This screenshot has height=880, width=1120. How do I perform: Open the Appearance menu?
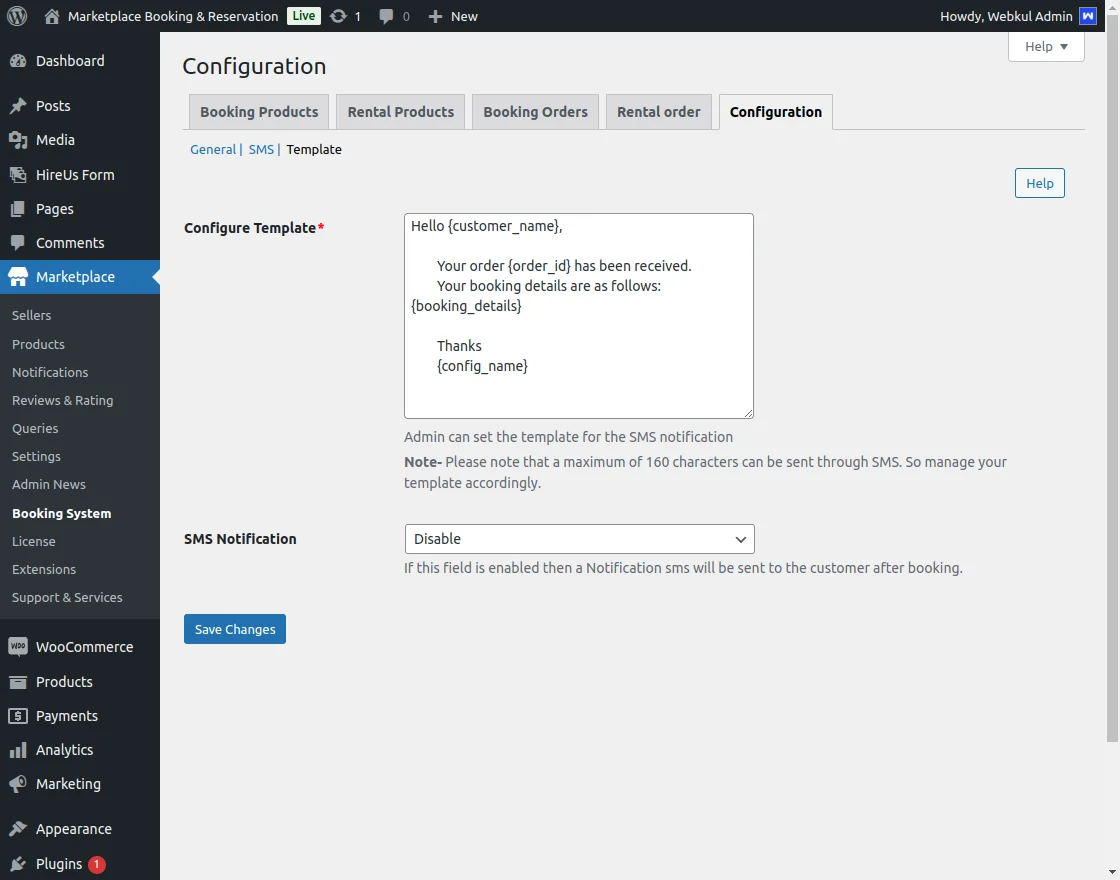click(73, 829)
